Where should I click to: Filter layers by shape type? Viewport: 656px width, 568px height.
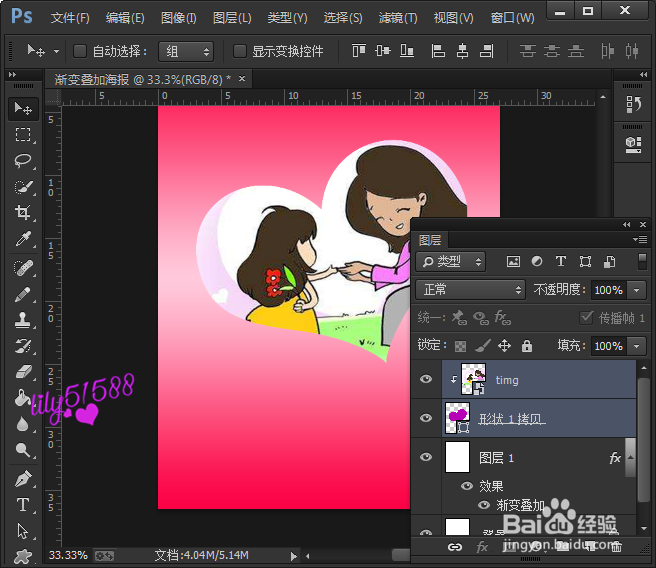(585, 262)
